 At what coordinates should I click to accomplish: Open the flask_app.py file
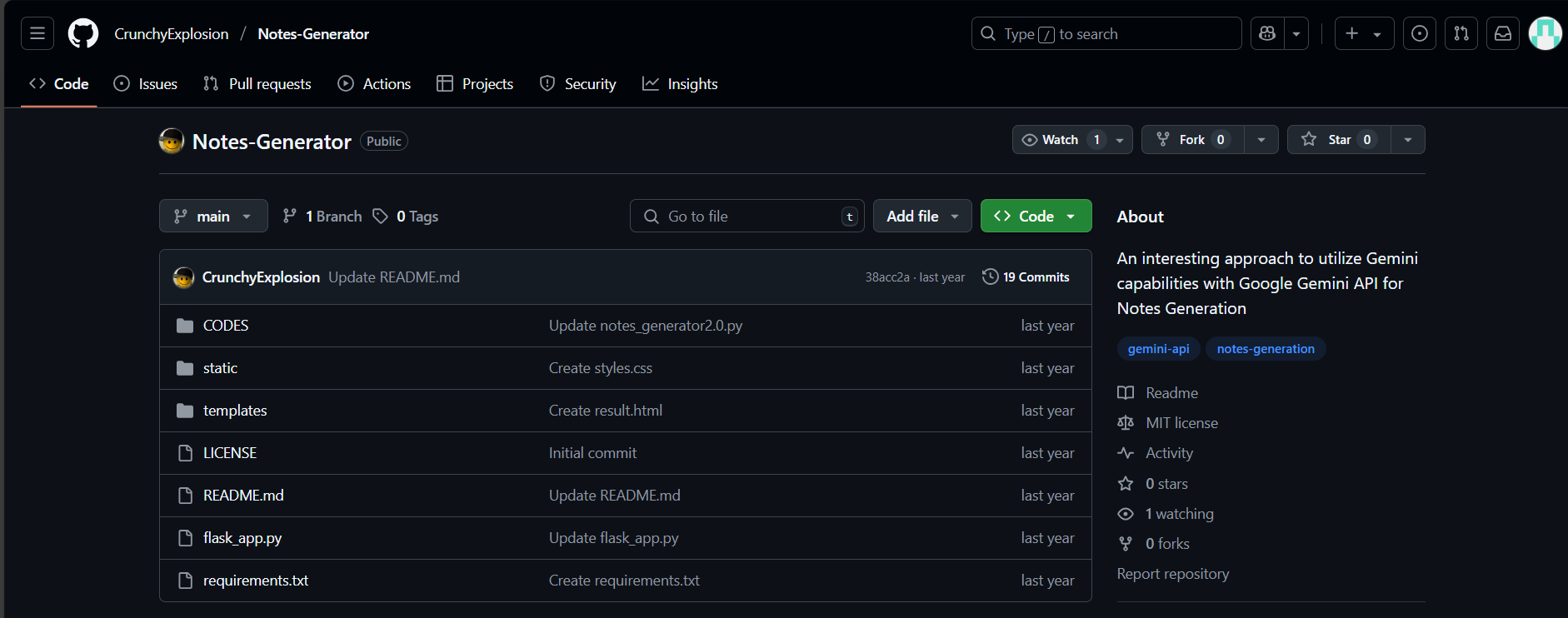[242, 538]
